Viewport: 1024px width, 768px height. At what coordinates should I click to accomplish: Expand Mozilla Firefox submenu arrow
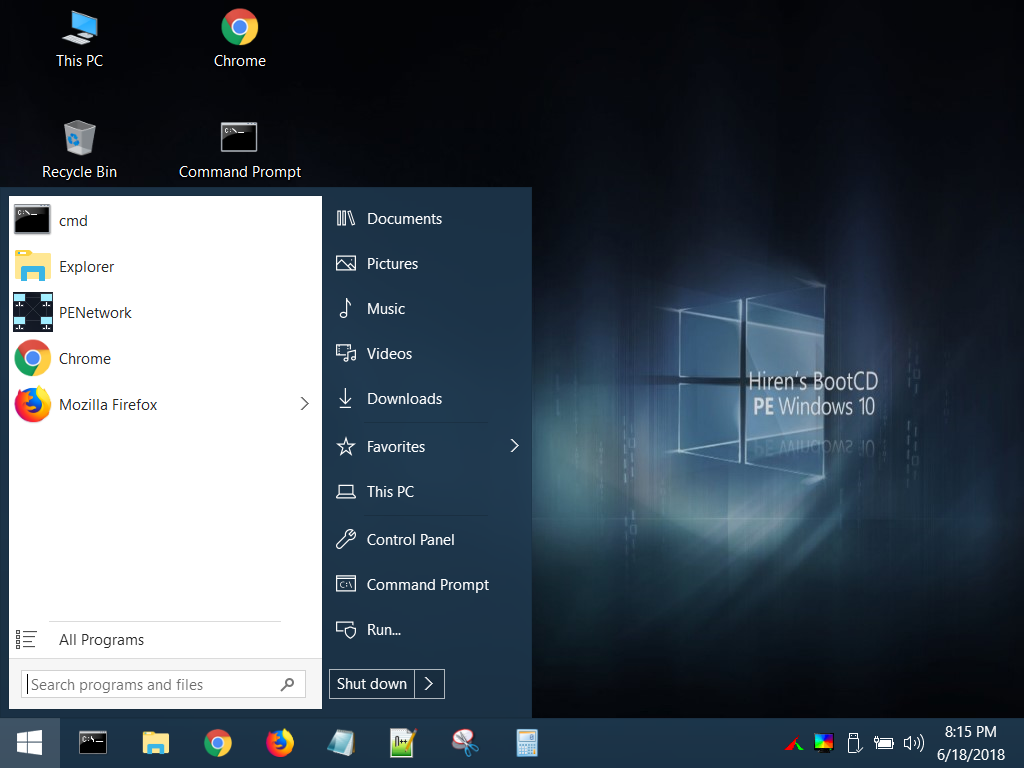point(304,404)
